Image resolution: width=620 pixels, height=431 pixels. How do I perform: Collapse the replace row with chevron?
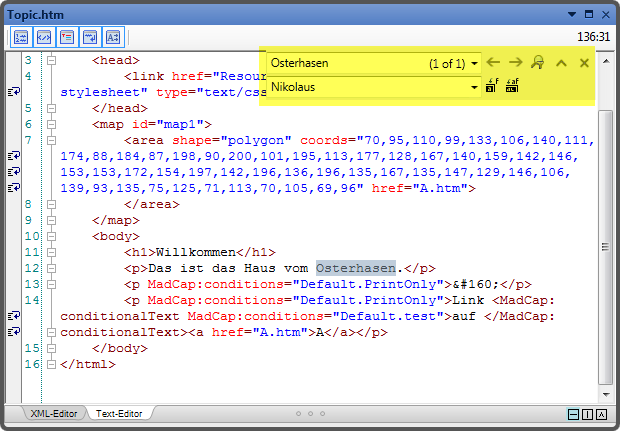[x=561, y=63]
